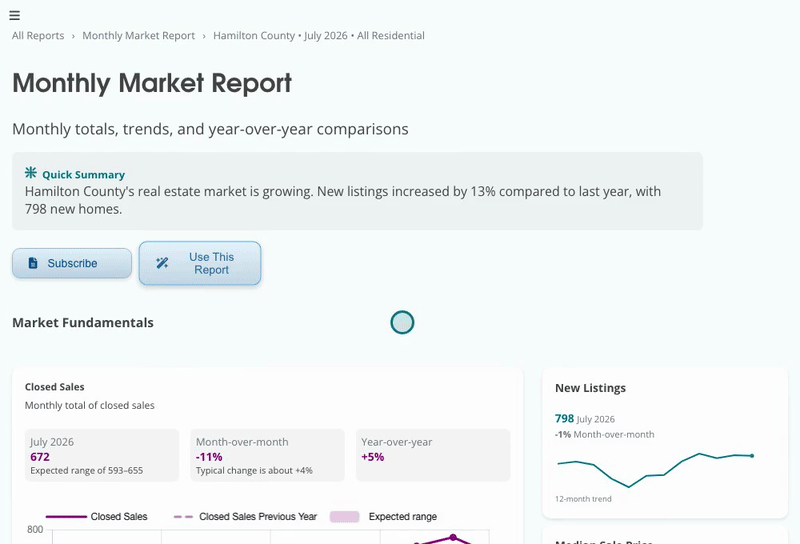Toggle Expected range legend entry
800x544 pixels.
point(383,516)
